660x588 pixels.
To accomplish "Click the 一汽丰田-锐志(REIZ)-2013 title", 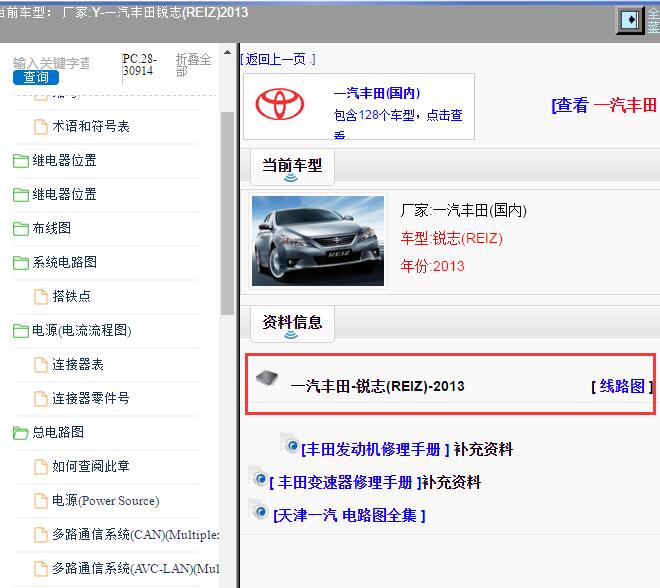I will pos(378,386).
